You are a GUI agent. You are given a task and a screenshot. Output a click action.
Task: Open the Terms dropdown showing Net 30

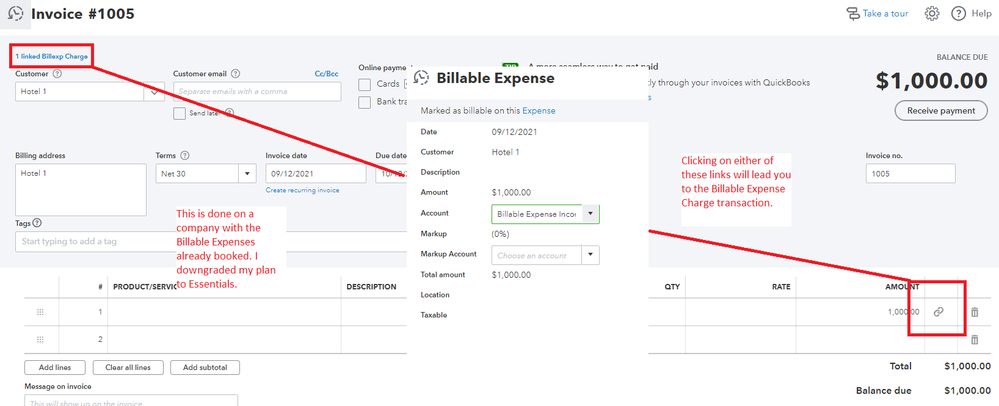click(x=247, y=174)
